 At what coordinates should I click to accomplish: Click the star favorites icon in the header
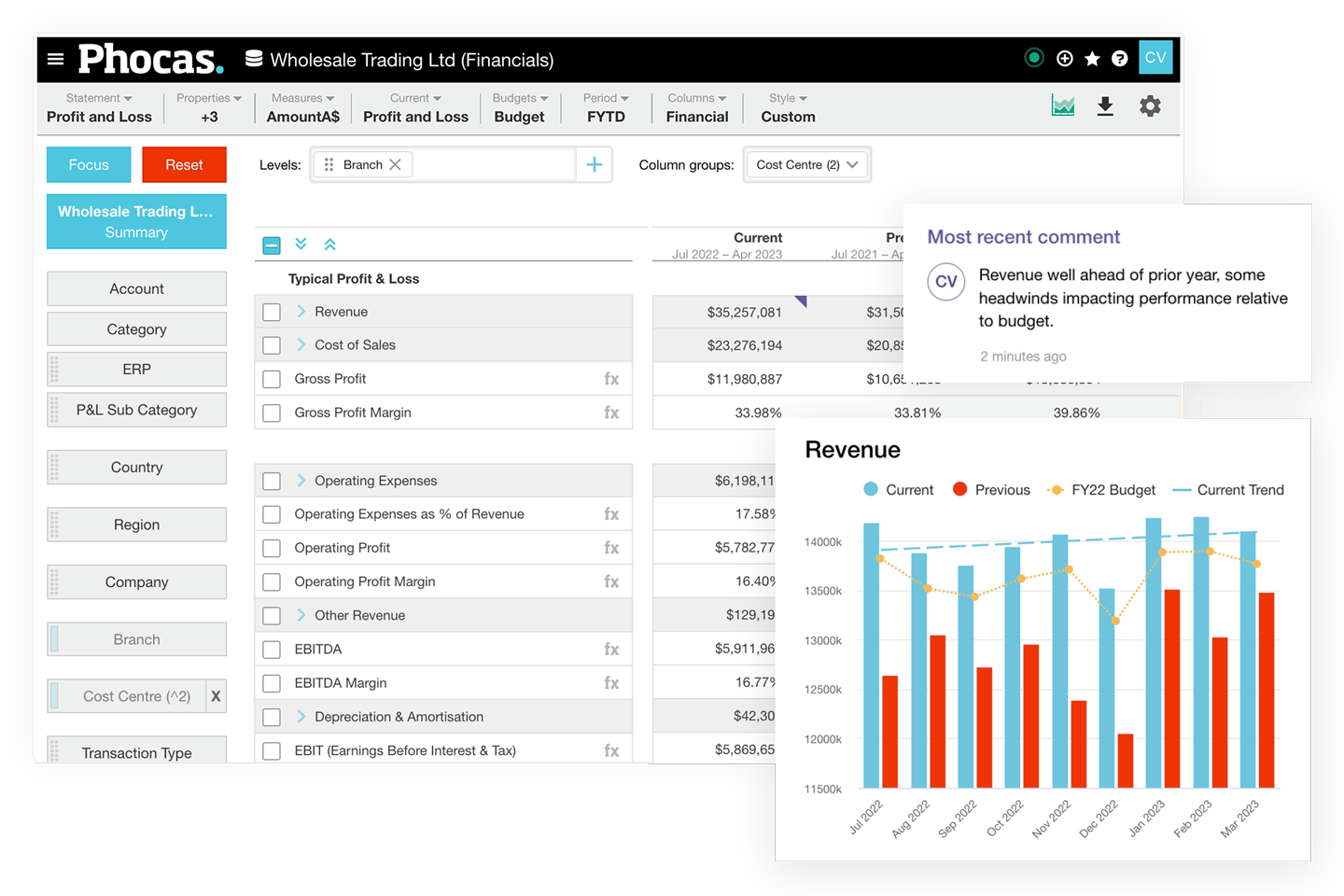1091,58
